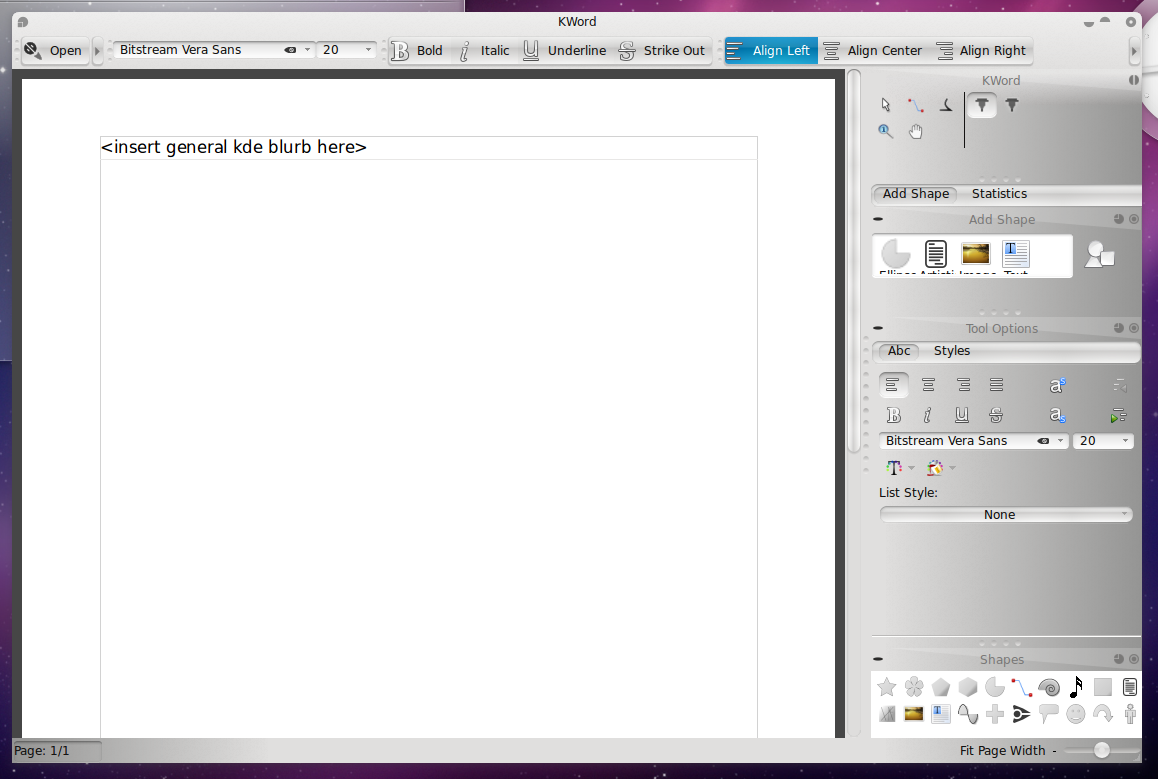Toggle Underline in the top toolbar

coord(565,51)
